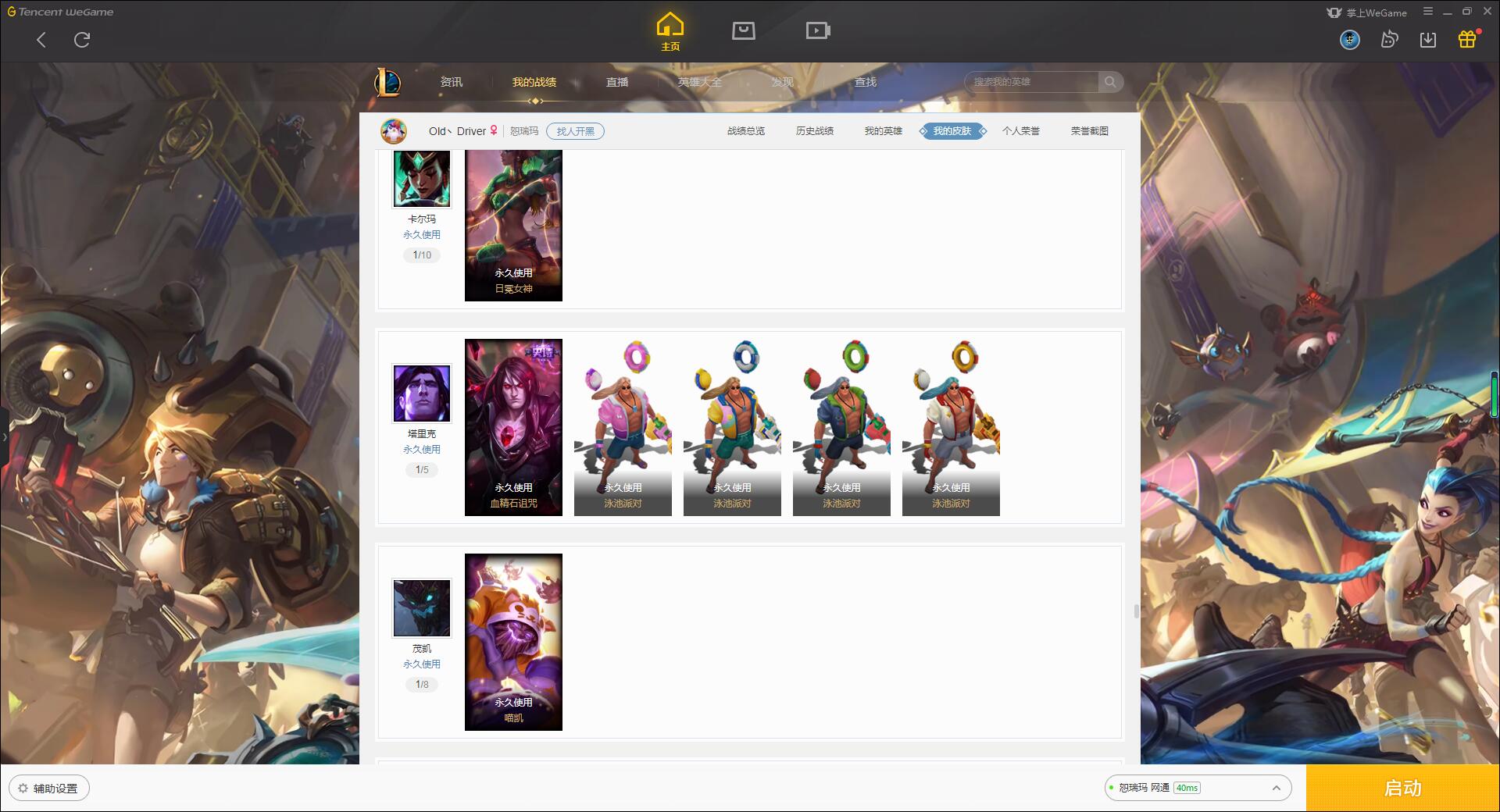Click the 1/5 skin count for 塔里克
The height and width of the screenshot is (812, 1500).
click(x=422, y=470)
